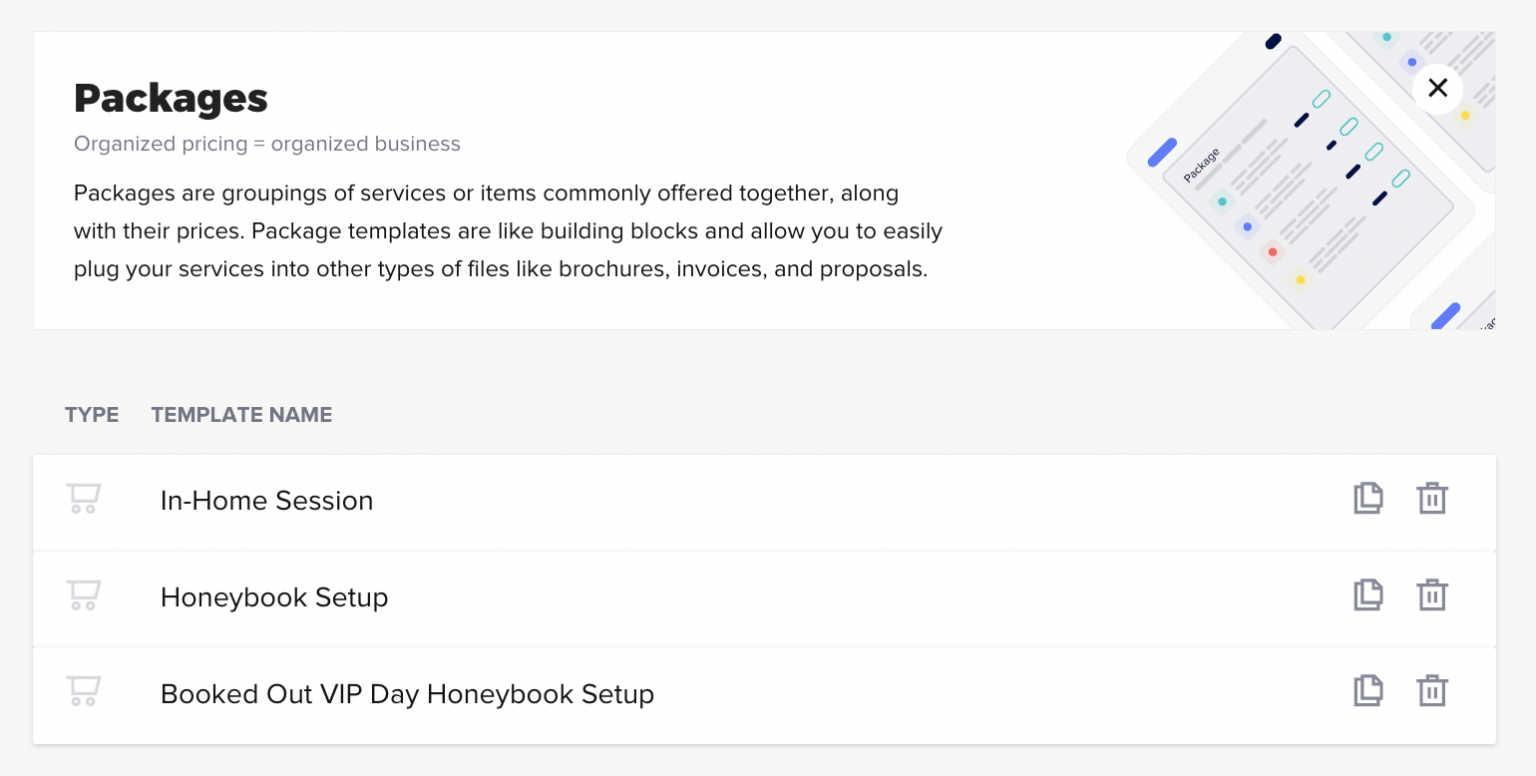Viewport: 1536px width, 776px height.
Task: Click the cart type icon beside Honeybook Setup
Action: pos(84,594)
